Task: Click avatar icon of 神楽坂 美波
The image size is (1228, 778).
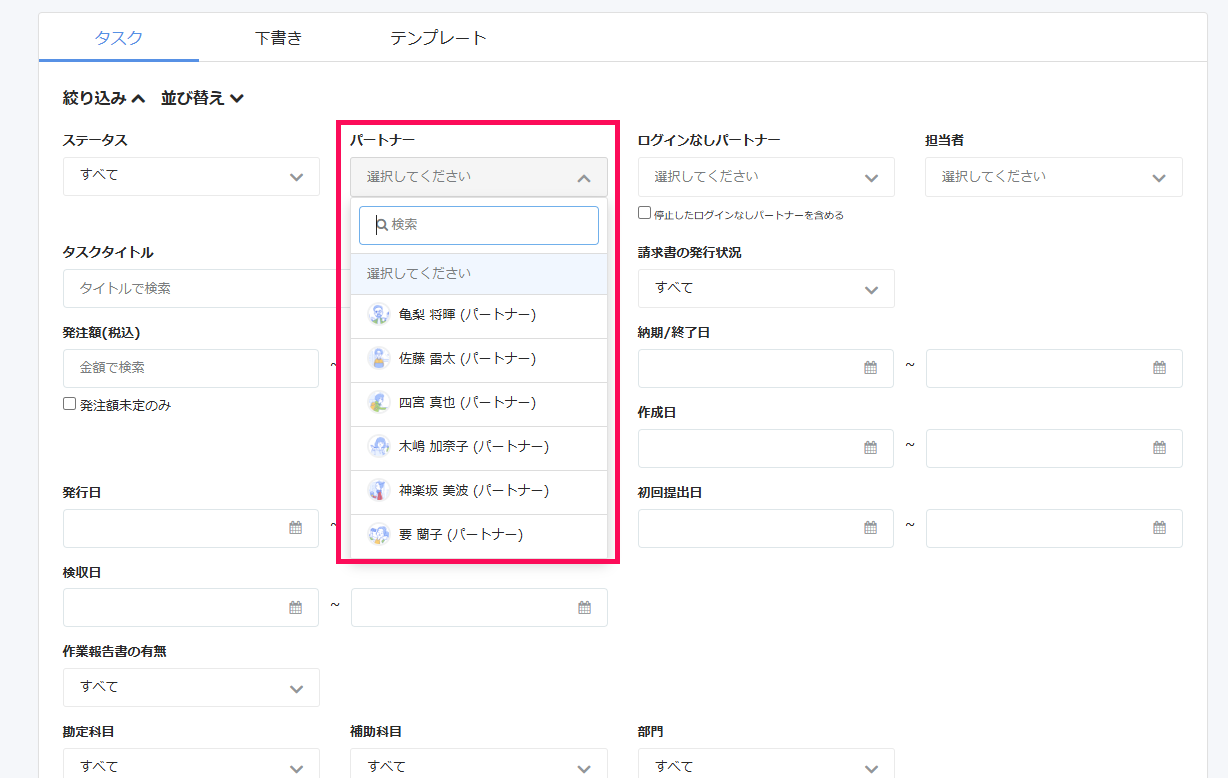Action: pos(378,491)
